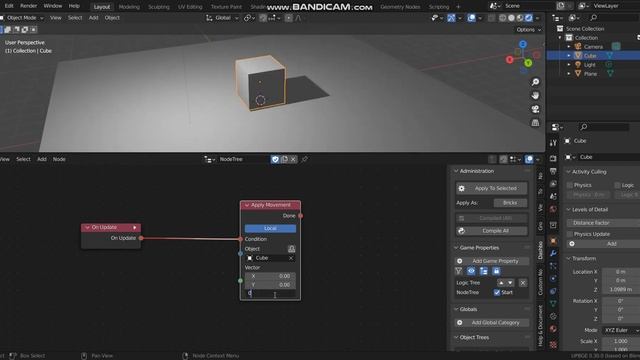Image resolution: width=640 pixels, height=360 pixels.
Task: Toggle camera view icon in the viewport
Action: click(x=535, y=109)
